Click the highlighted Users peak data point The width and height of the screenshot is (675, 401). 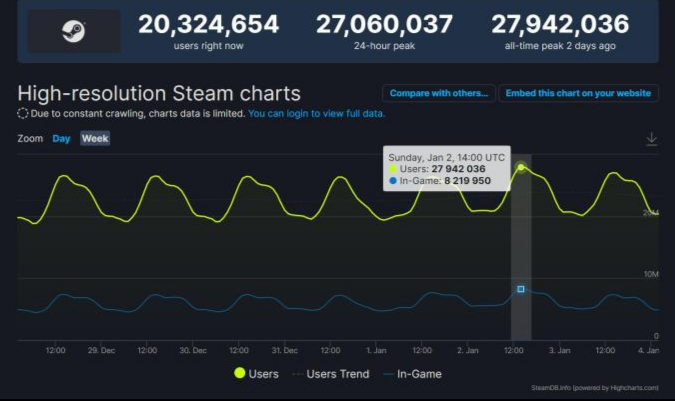point(521,167)
